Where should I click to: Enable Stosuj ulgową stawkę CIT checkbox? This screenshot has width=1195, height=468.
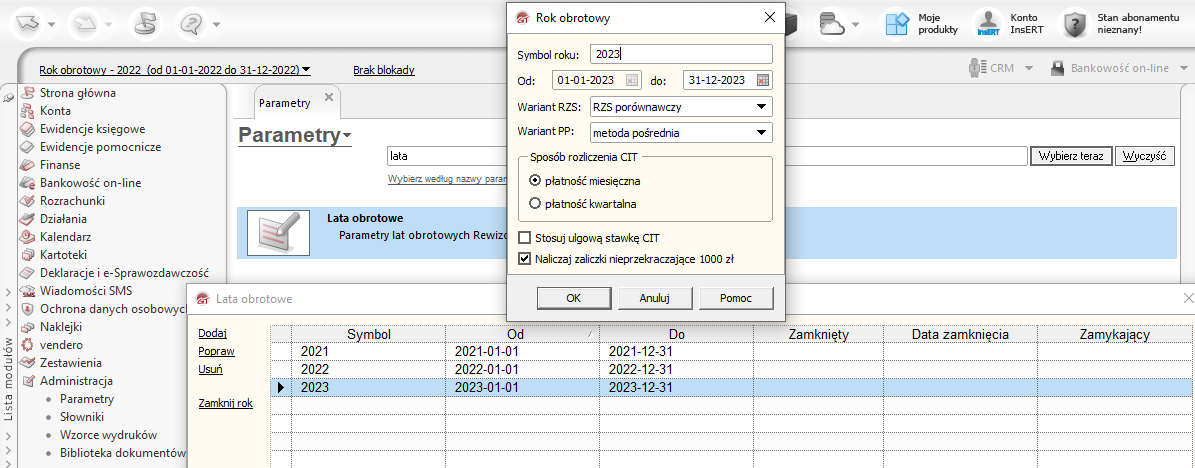526,238
